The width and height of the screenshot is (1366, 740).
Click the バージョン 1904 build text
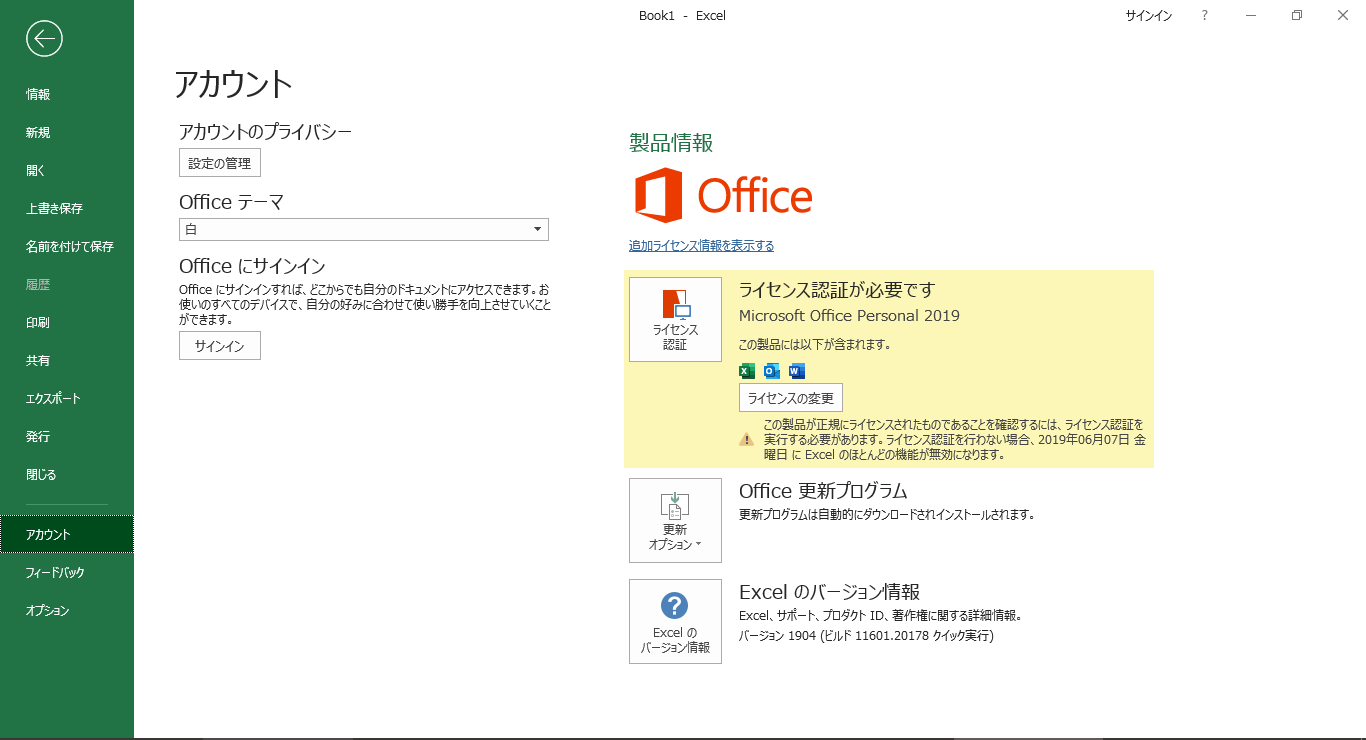click(x=866, y=635)
